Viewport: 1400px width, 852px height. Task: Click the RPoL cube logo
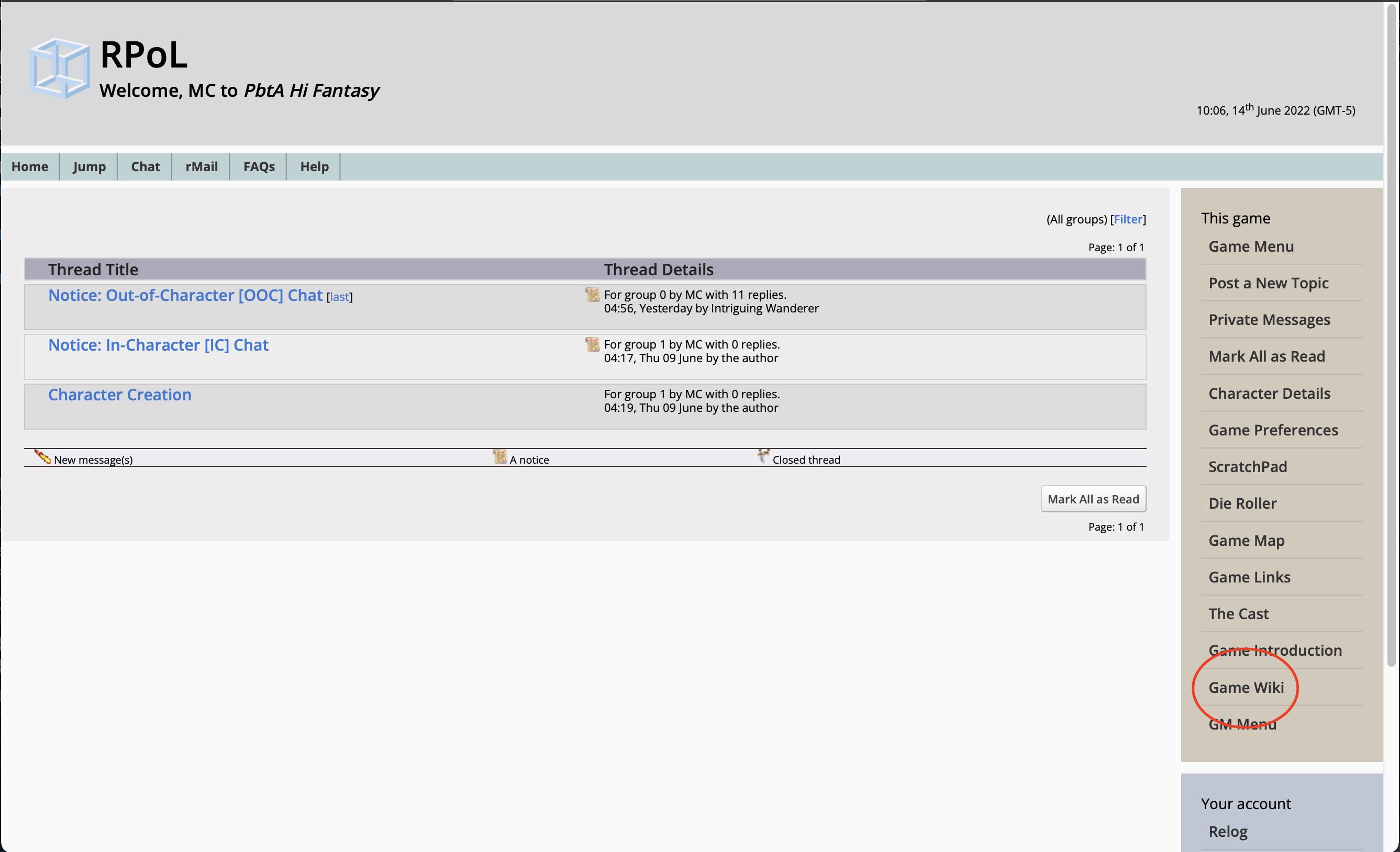59,68
